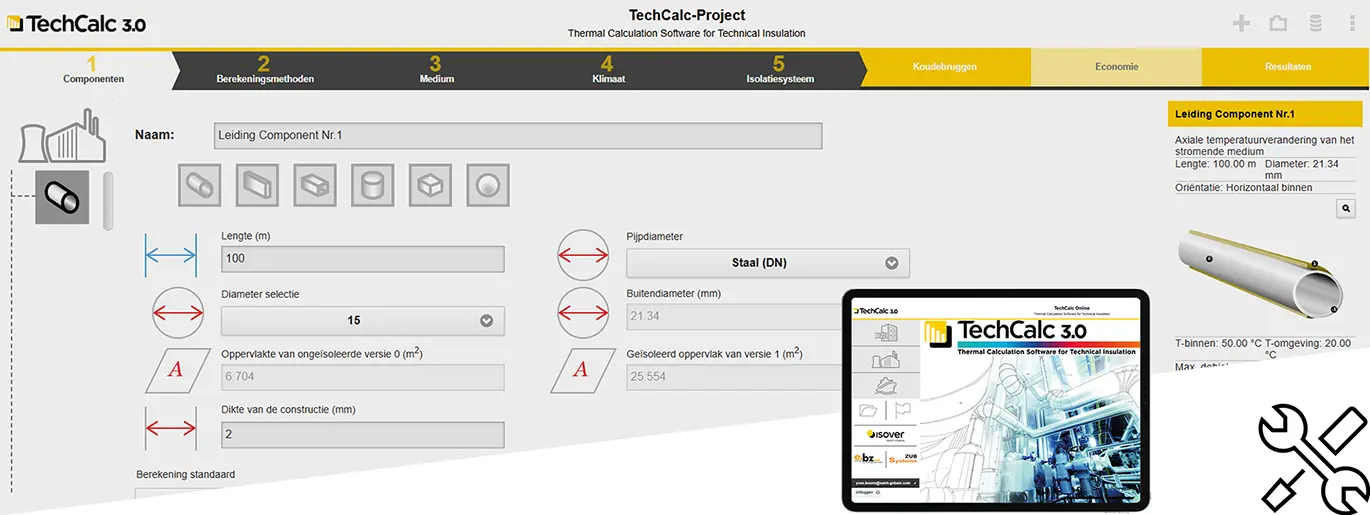Open the Pijpdiameter dropdown showing Staal (DN)

[x=768, y=263]
